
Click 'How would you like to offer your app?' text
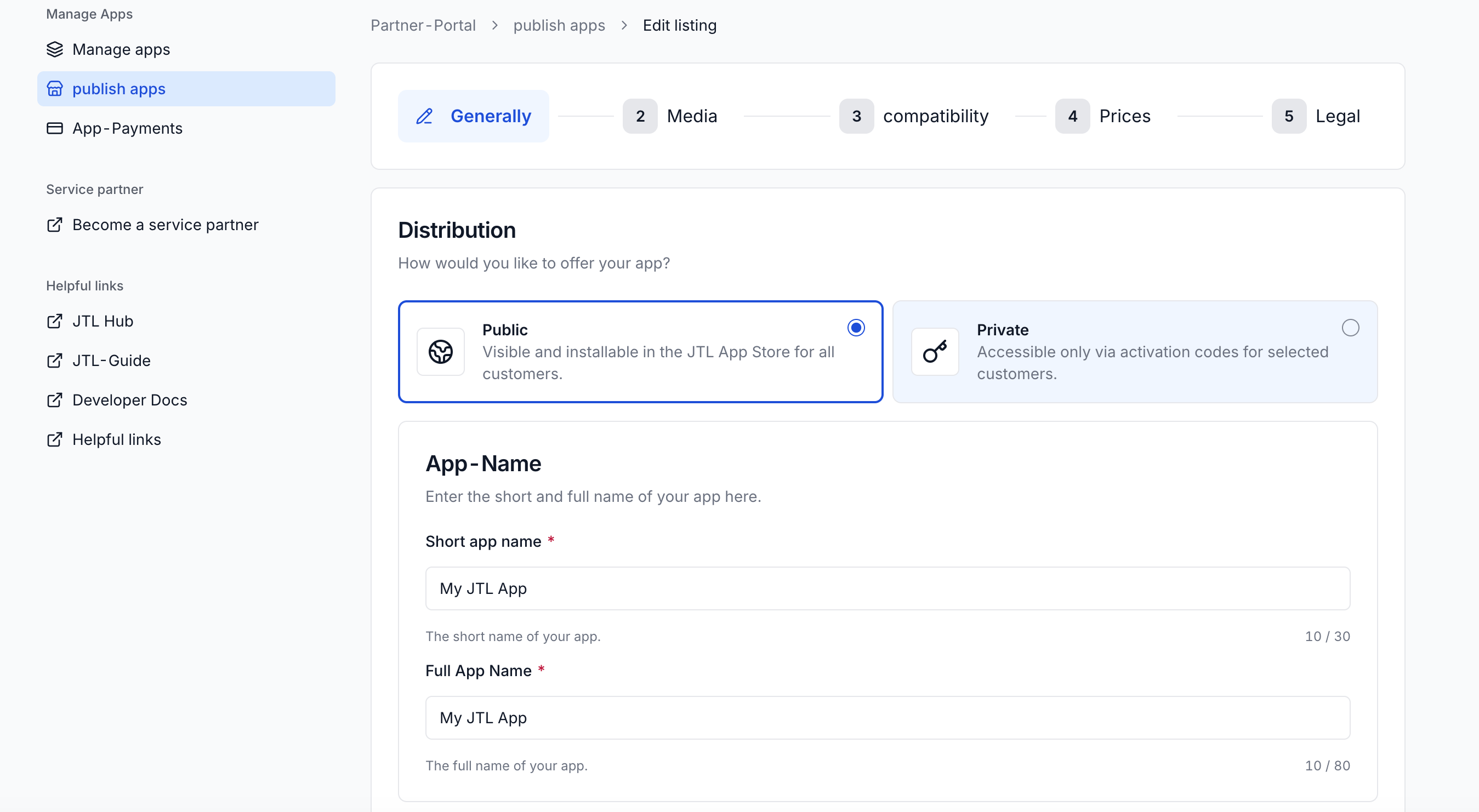[x=534, y=264]
